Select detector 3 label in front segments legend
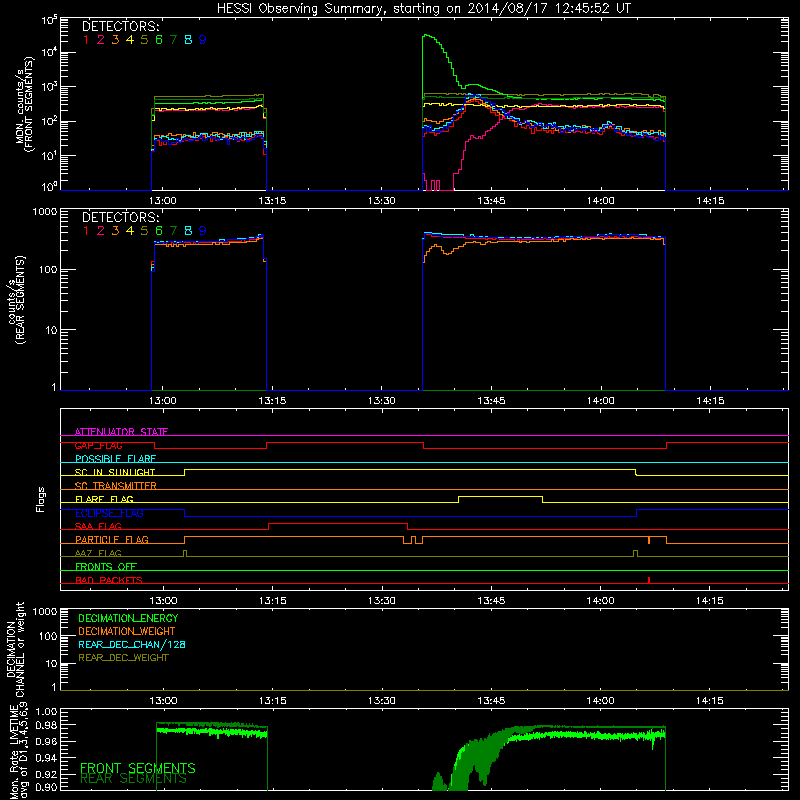Viewport: 800px width, 800px height. pos(115,40)
